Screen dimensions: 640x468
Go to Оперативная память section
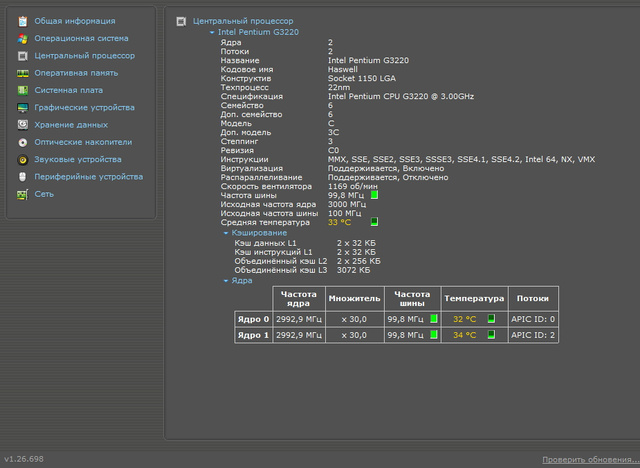(76, 73)
